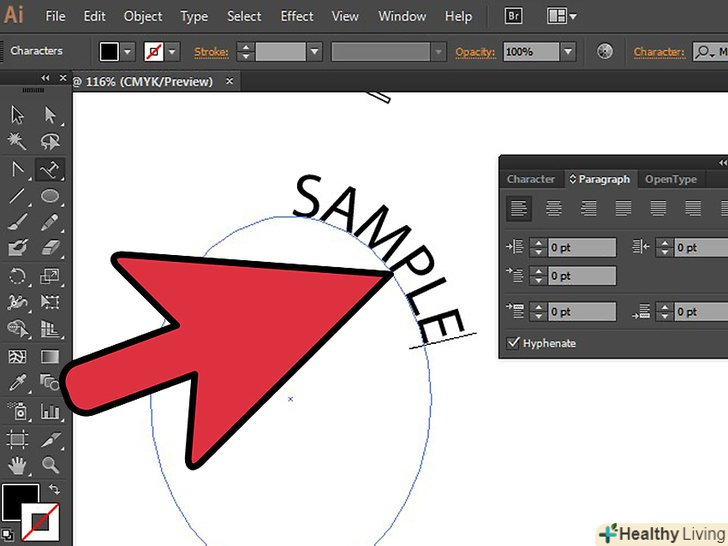Open Recolor Artwork from control bar
Viewport: 728px width, 546px height.
(x=604, y=51)
